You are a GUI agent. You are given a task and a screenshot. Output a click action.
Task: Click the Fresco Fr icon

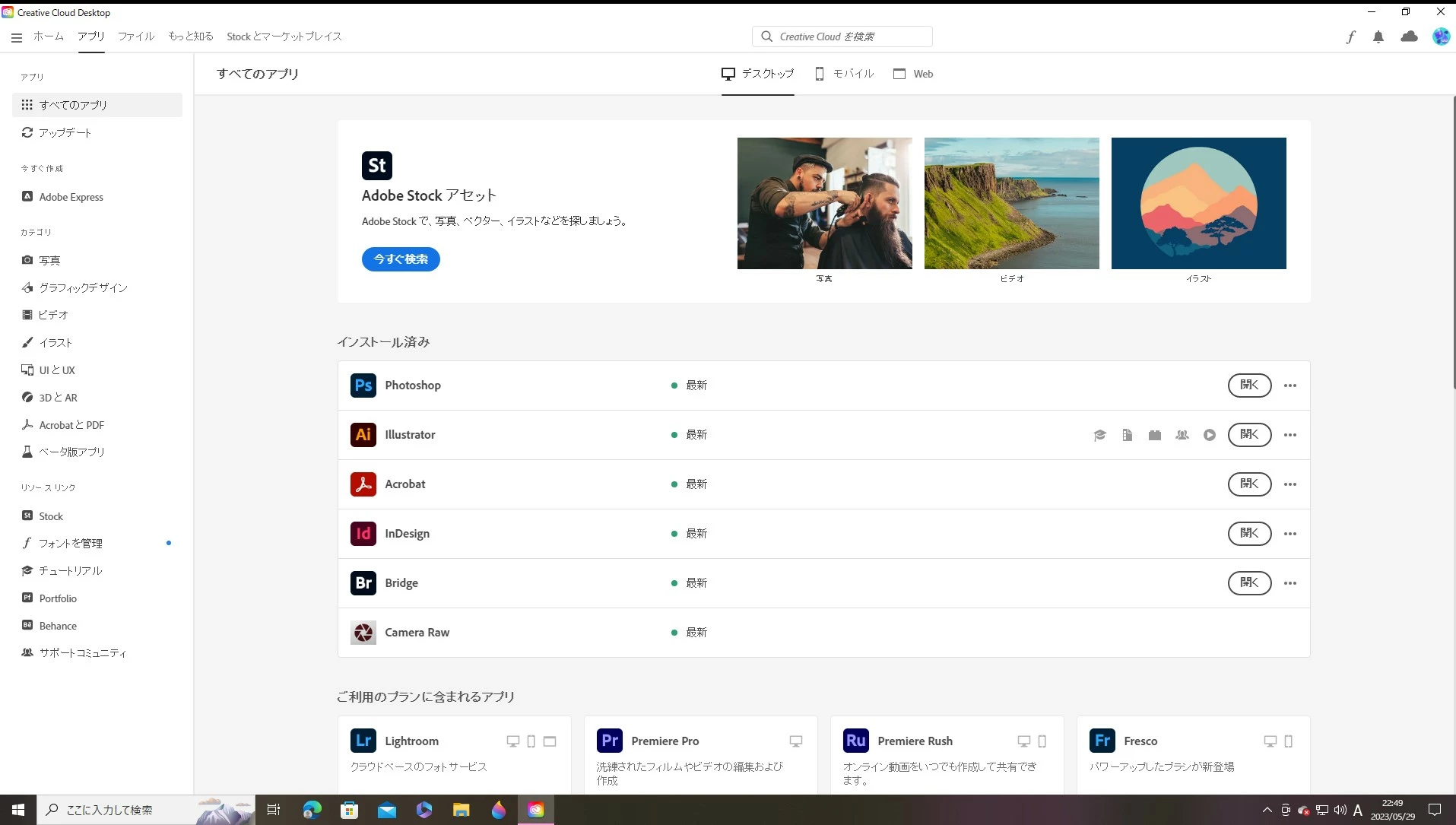[x=1102, y=741]
